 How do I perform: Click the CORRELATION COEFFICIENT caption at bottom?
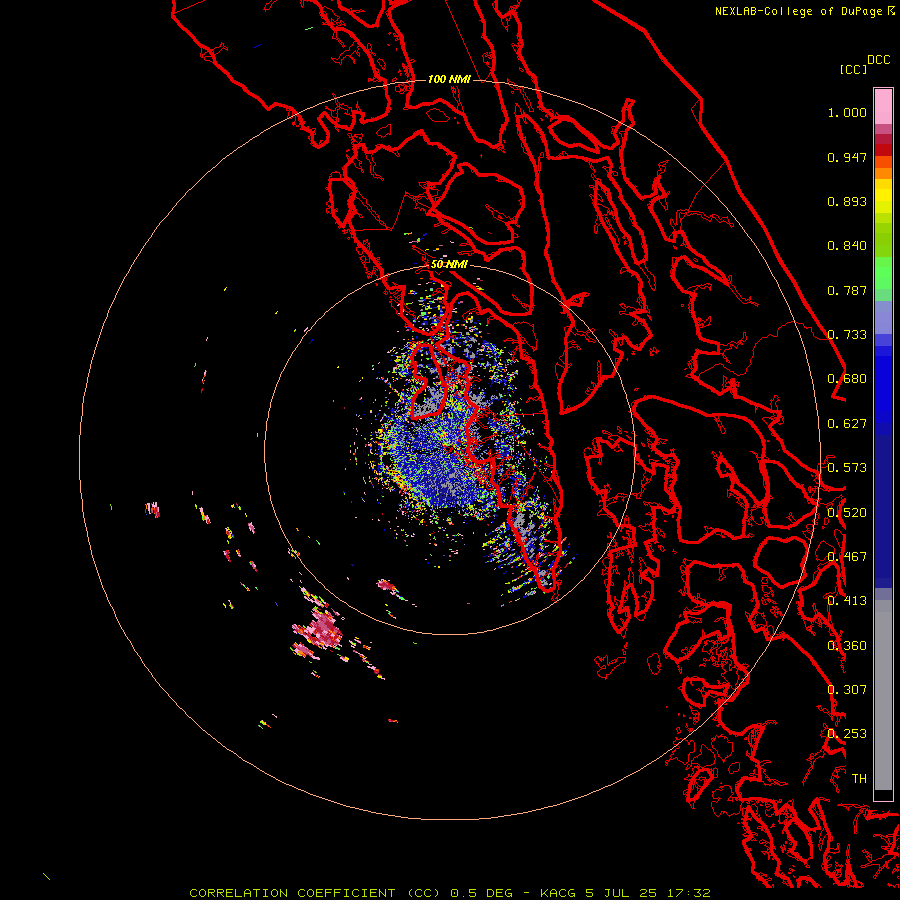pyautogui.click(x=449, y=893)
